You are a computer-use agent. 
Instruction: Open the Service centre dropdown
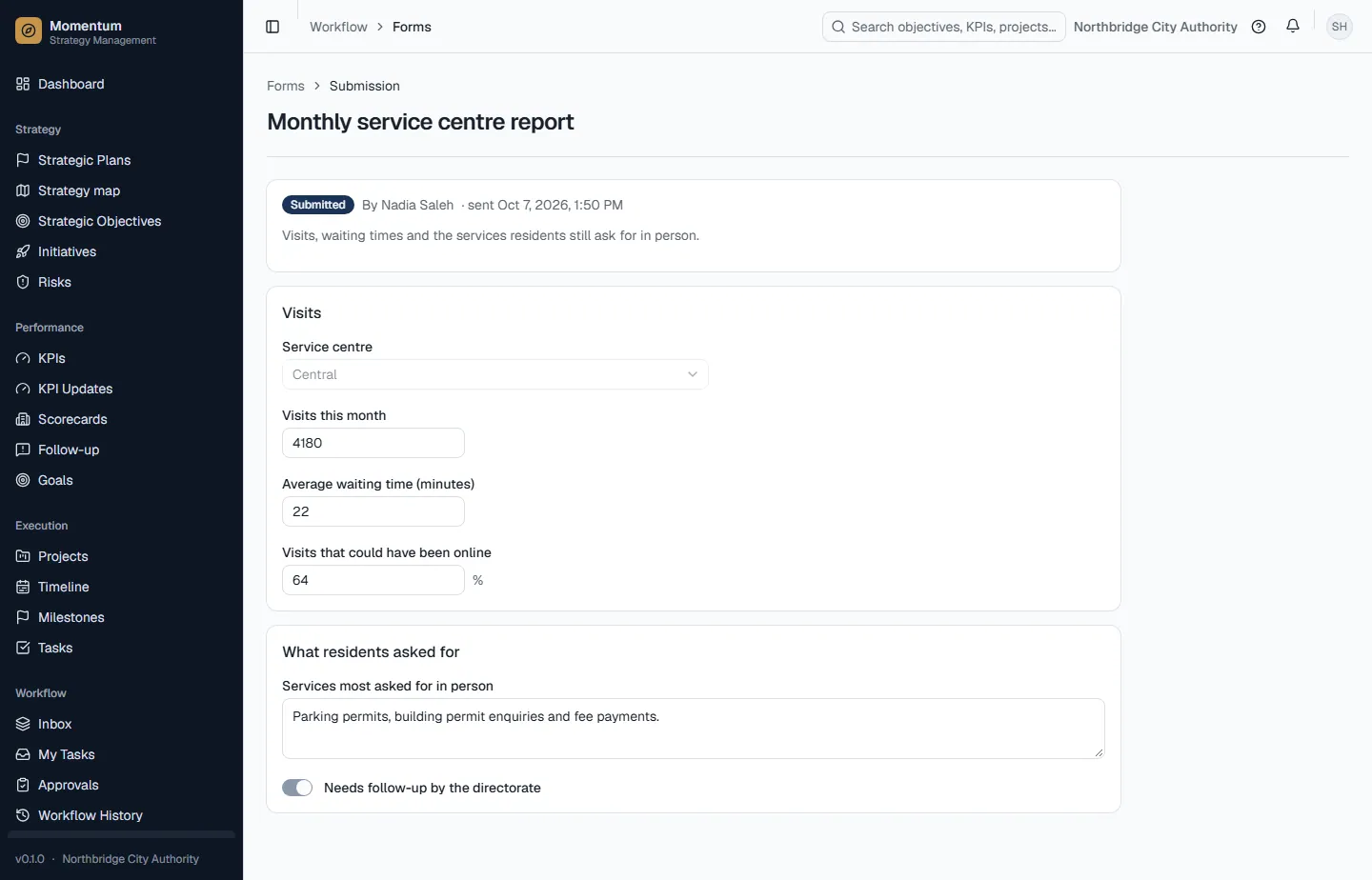tap(495, 374)
